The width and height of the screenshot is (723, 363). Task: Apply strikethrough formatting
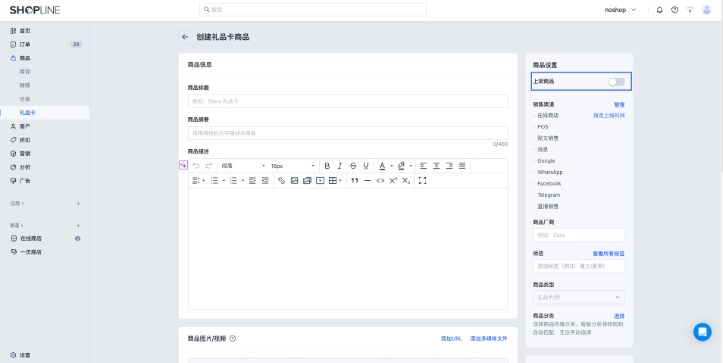353,166
